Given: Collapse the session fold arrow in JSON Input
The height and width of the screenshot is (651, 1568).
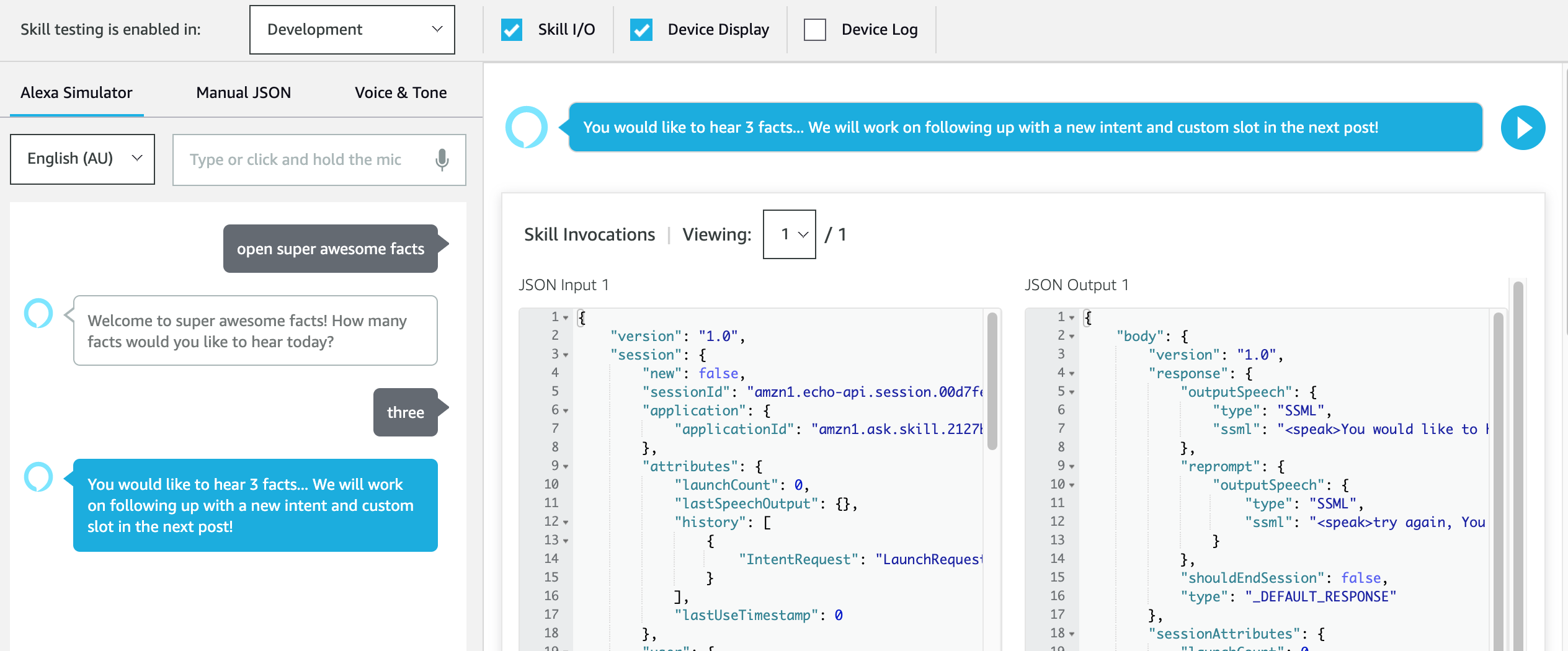Looking at the screenshot, I should [566, 355].
